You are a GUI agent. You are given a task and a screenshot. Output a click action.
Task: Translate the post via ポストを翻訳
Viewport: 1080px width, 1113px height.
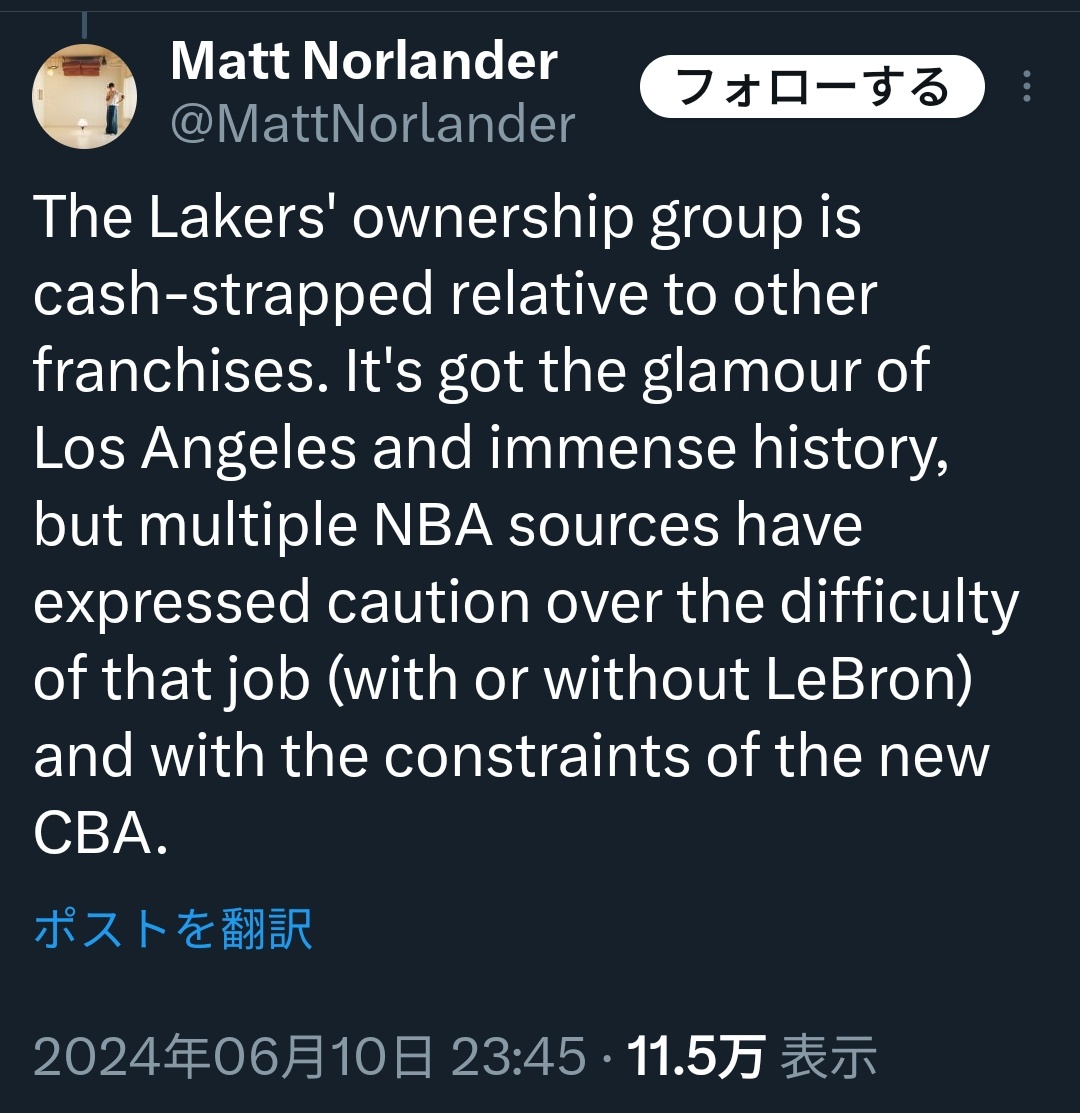click(172, 928)
